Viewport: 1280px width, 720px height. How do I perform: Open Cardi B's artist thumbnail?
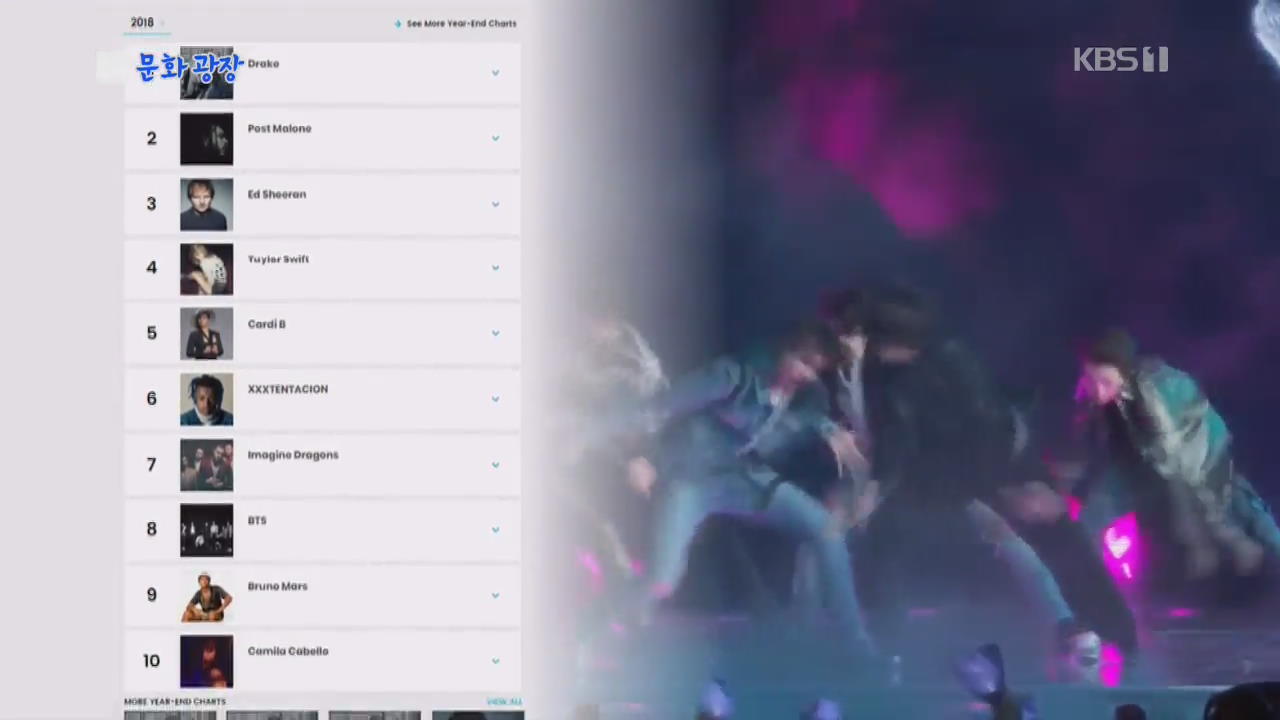[x=207, y=334]
